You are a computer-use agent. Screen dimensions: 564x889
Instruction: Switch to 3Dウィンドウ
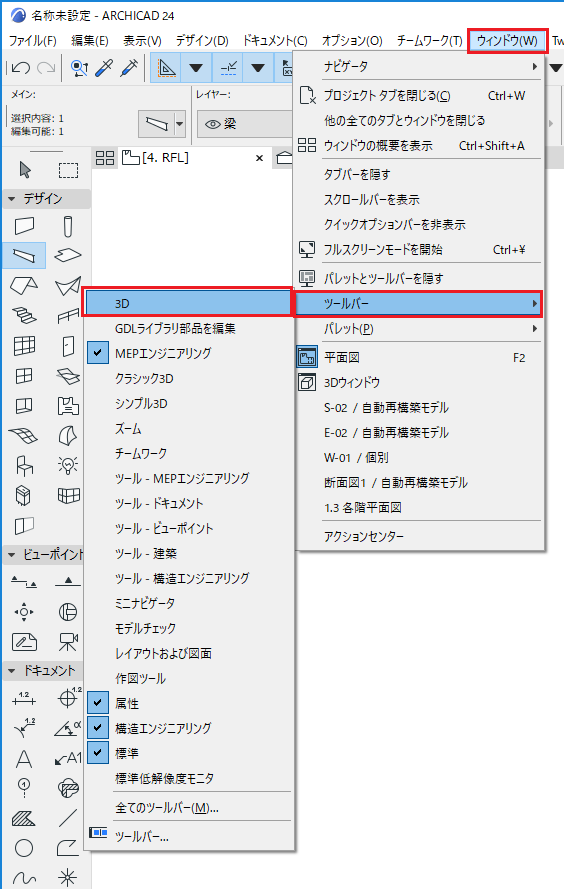pos(419,383)
